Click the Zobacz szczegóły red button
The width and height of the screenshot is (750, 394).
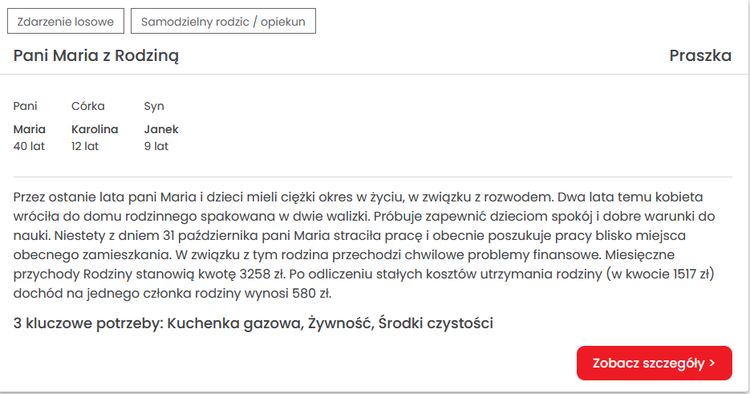[654, 363]
